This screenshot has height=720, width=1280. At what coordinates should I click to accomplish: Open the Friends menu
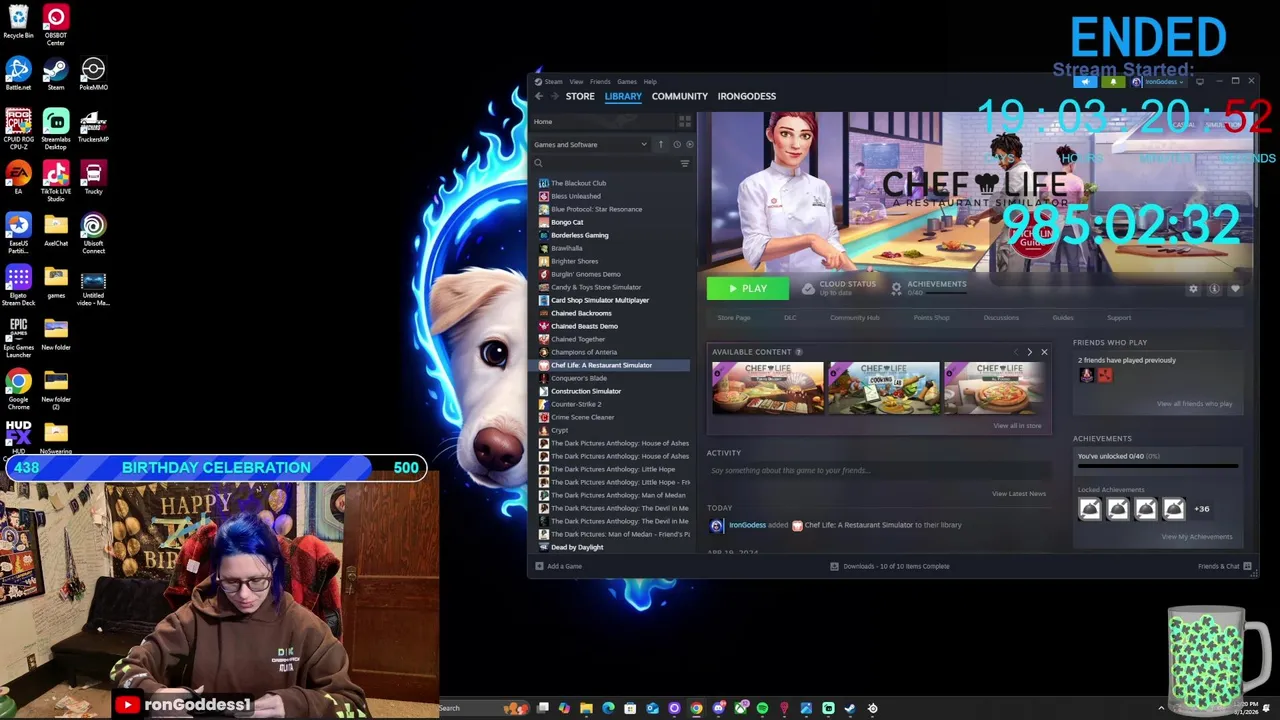(x=600, y=82)
